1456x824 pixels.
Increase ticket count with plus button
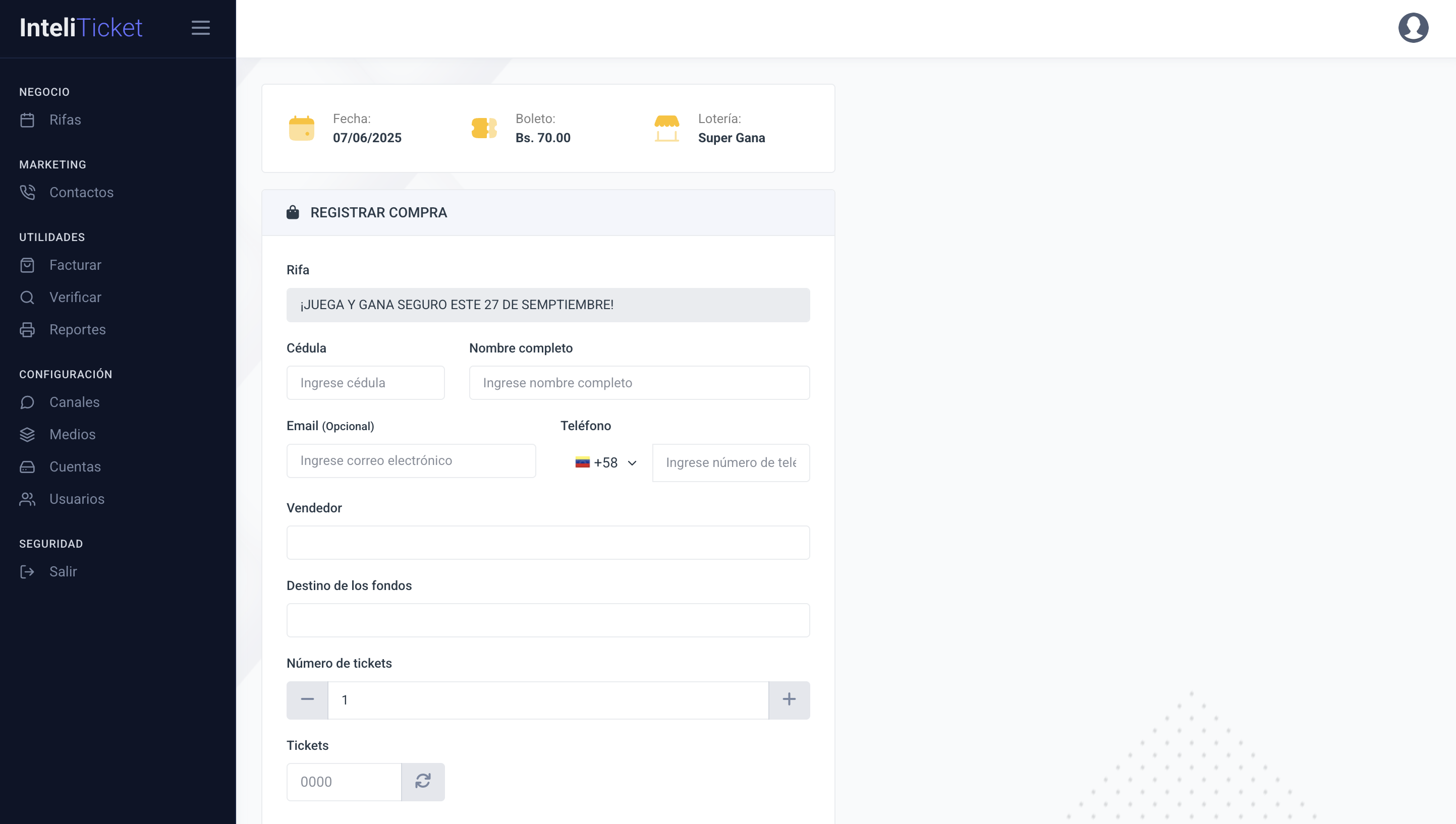pyautogui.click(x=789, y=699)
